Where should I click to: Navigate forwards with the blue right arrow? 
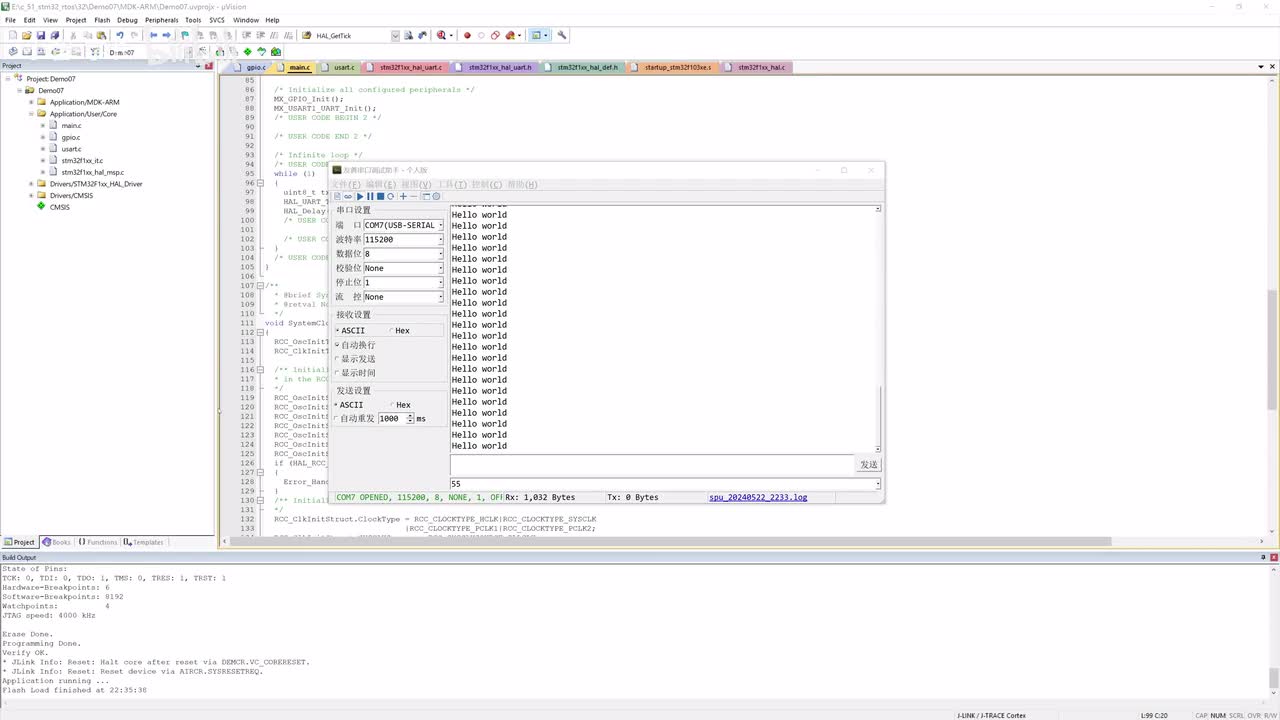[x=167, y=35]
